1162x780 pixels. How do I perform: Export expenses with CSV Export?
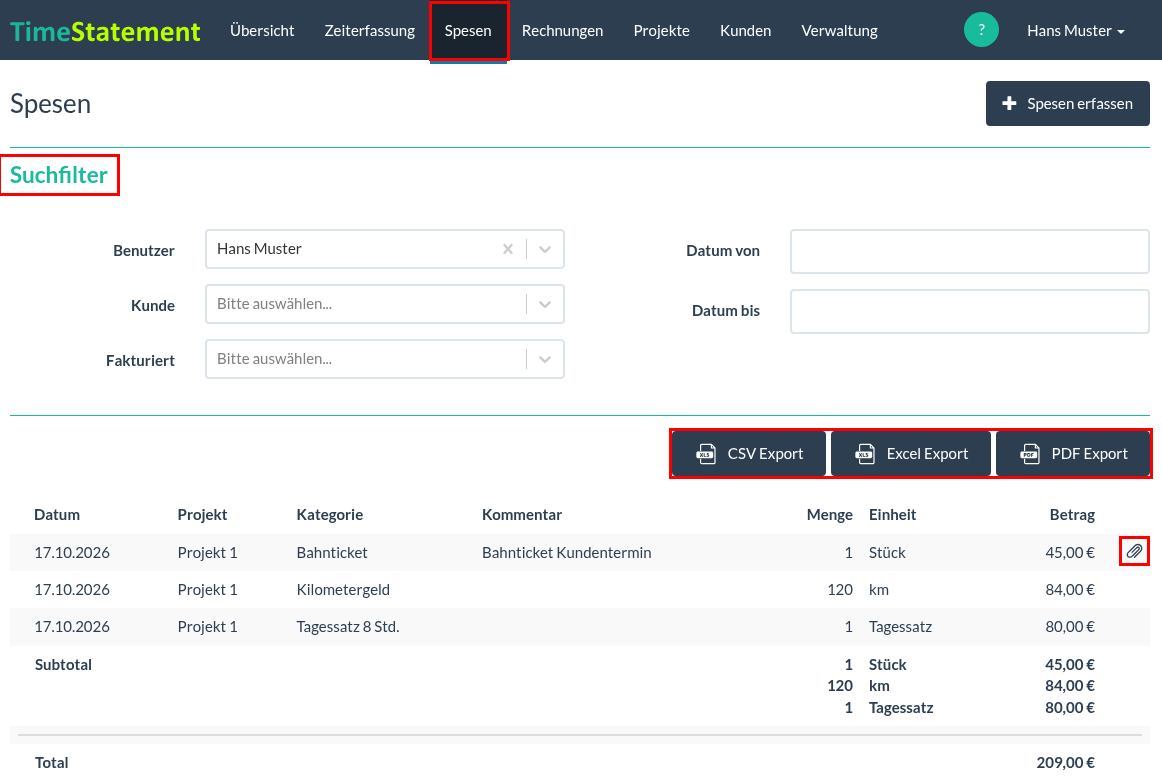click(749, 453)
